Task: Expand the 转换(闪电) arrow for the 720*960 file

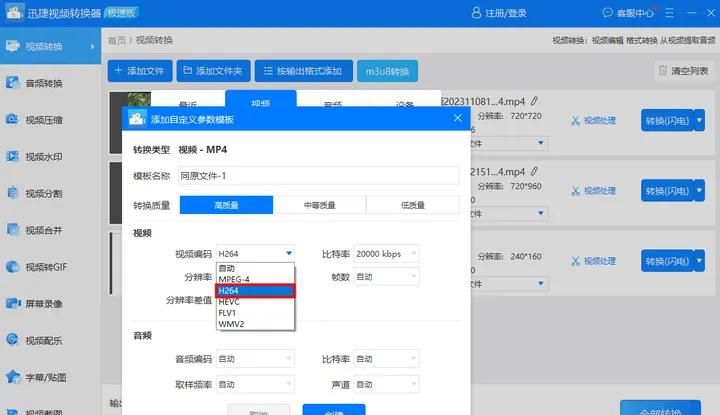Action: 699,191
